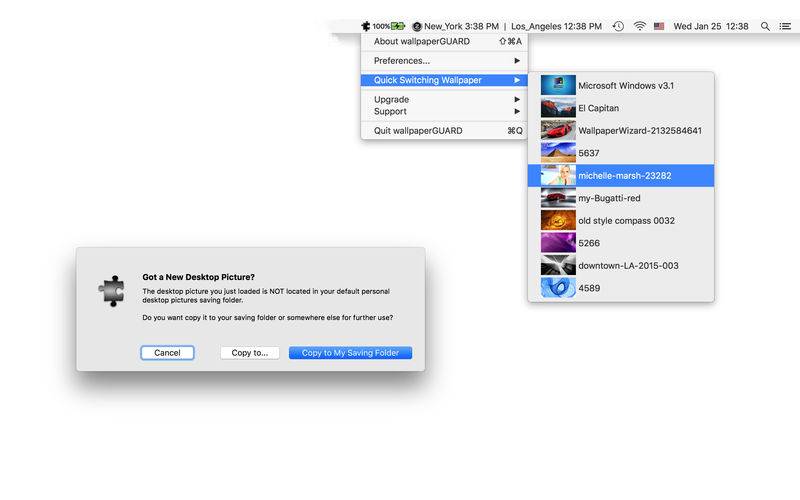Open Notification Center list icon

click(x=785, y=26)
